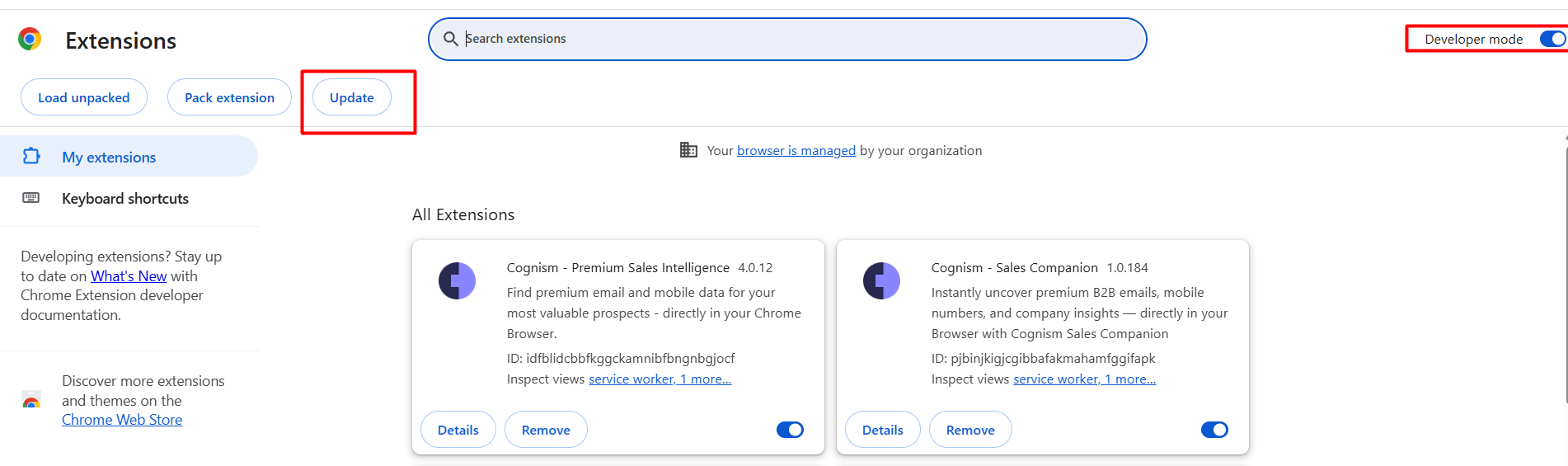The height and width of the screenshot is (466, 1568).
Task: Turn off Developer mode toggle
Action: pyautogui.click(x=1552, y=39)
